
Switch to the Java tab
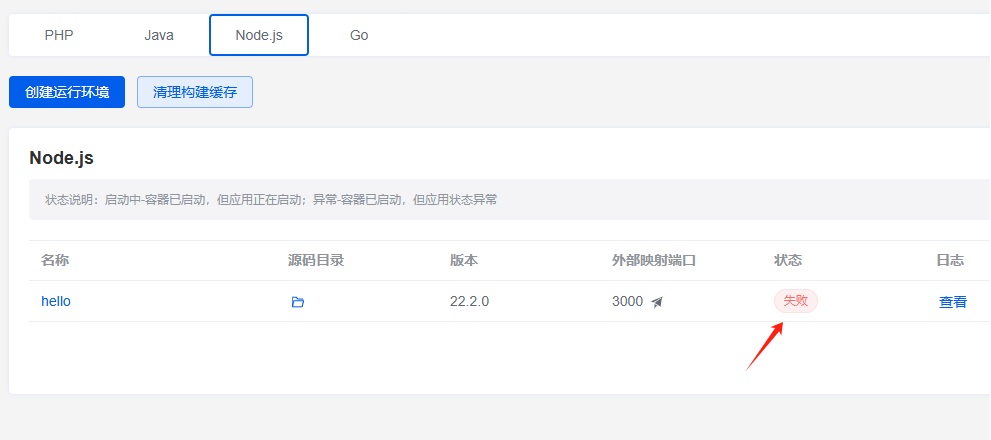[x=159, y=35]
